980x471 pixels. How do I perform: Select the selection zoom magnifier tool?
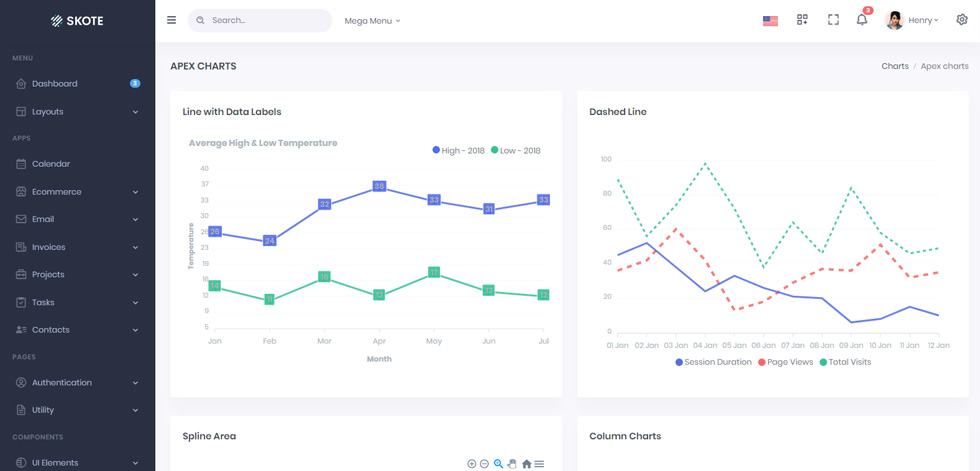(498, 464)
